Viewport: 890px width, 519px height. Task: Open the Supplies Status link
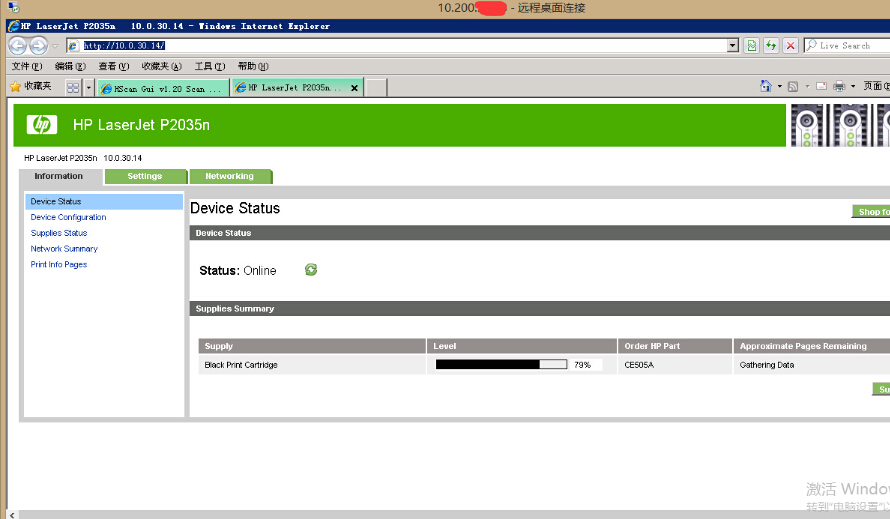pyautogui.click(x=59, y=233)
